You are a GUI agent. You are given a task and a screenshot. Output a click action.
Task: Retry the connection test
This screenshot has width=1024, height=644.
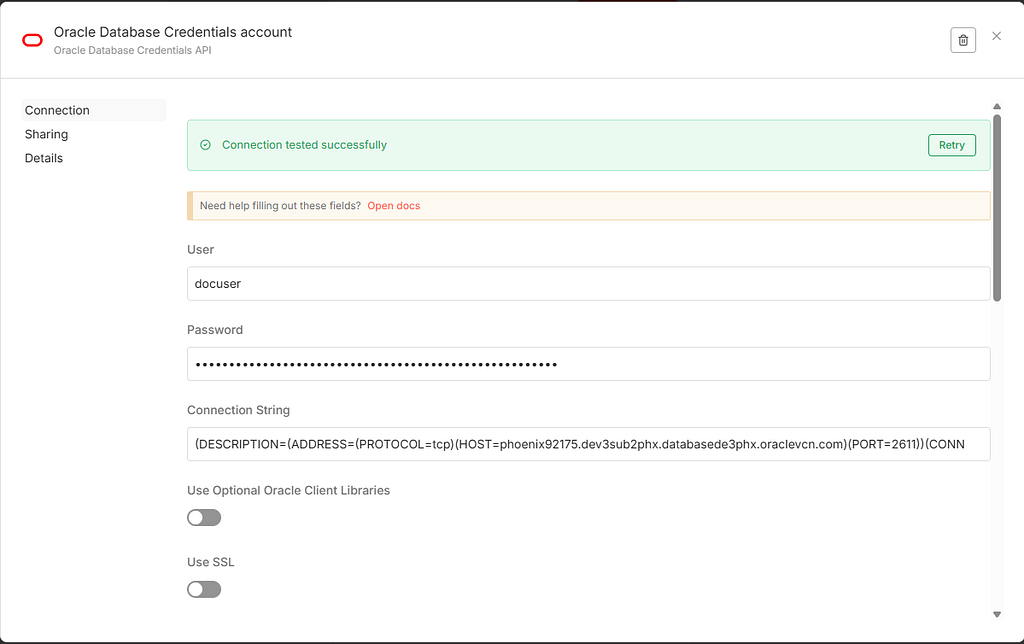pyautogui.click(x=952, y=145)
